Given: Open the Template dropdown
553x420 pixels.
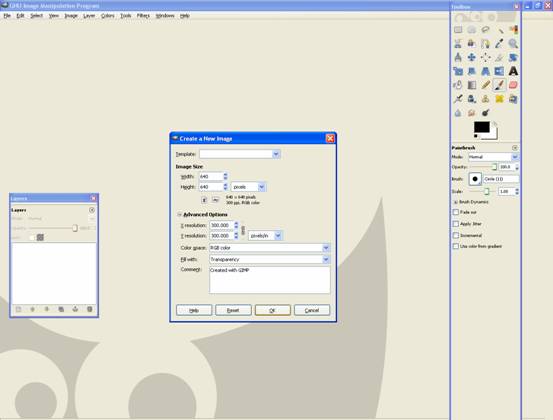Looking at the screenshot, I should point(240,154).
